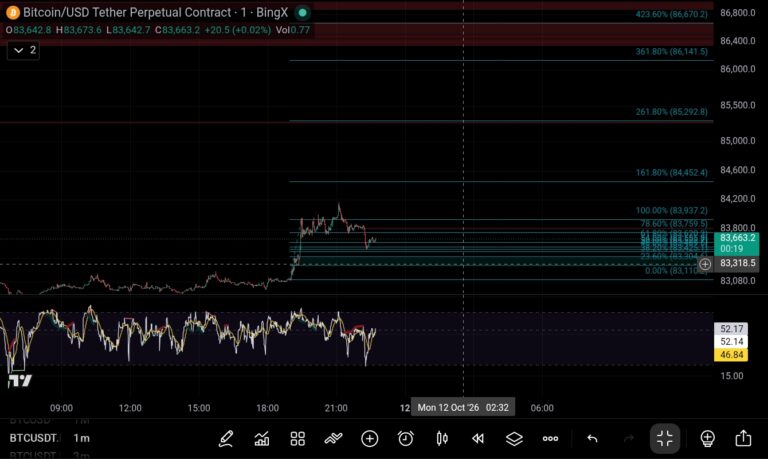
Task: Click the 09:00 time axis label
Action: click(x=61, y=408)
